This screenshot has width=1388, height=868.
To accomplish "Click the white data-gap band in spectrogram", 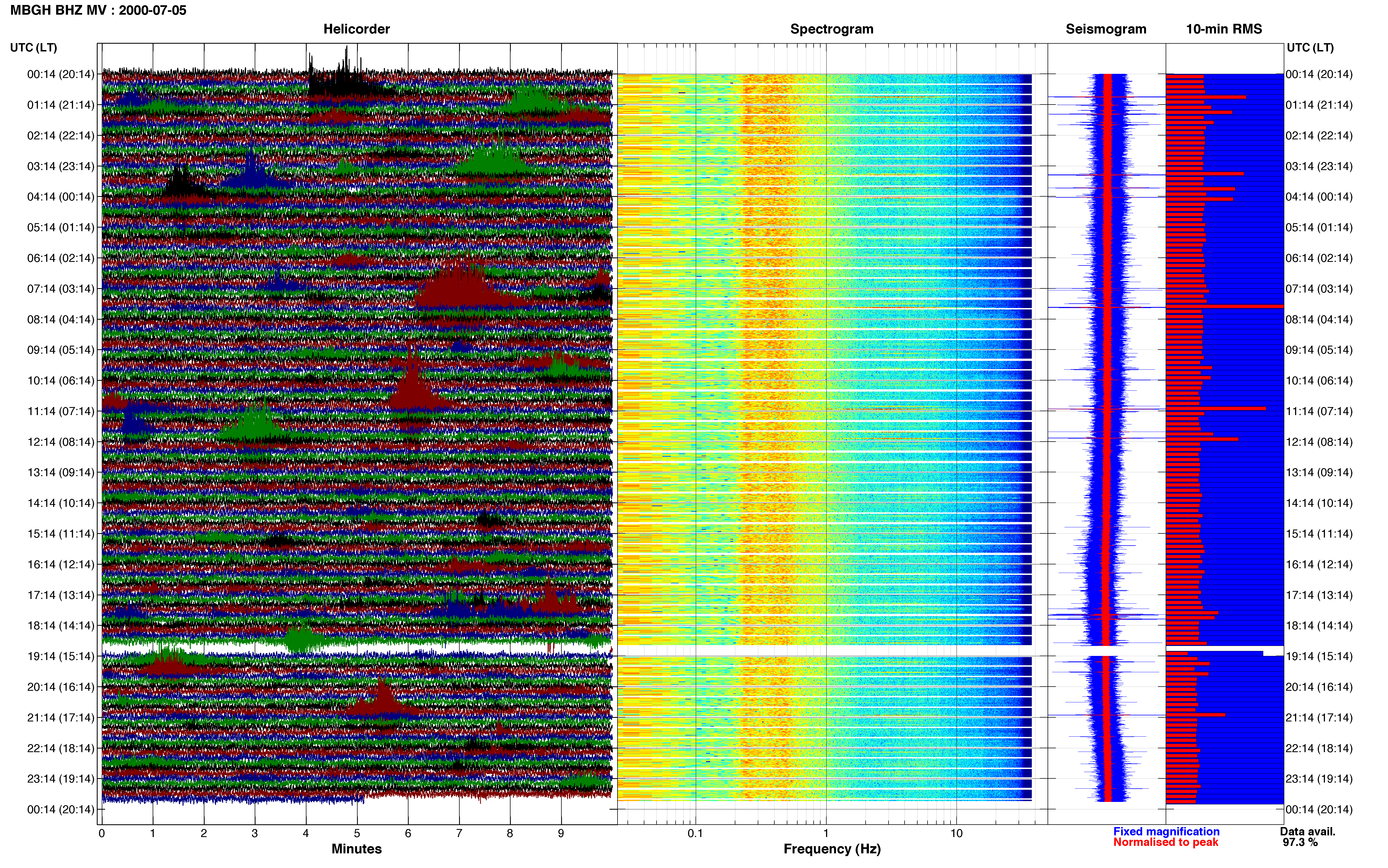I will (825, 650).
